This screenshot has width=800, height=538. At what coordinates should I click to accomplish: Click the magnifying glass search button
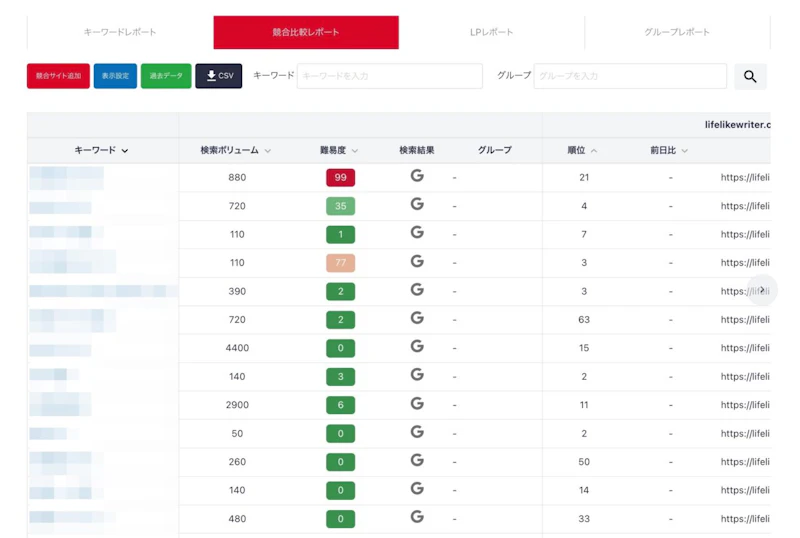750,76
